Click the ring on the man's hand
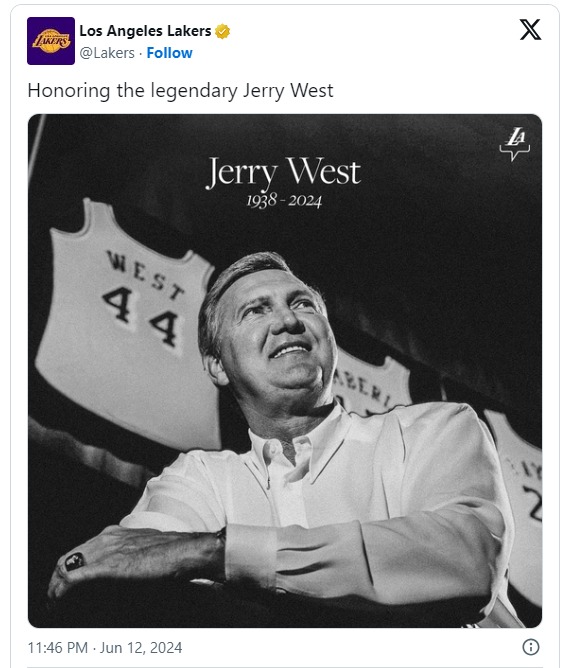This screenshot has width=568, height=668. (x=74, y=561)
